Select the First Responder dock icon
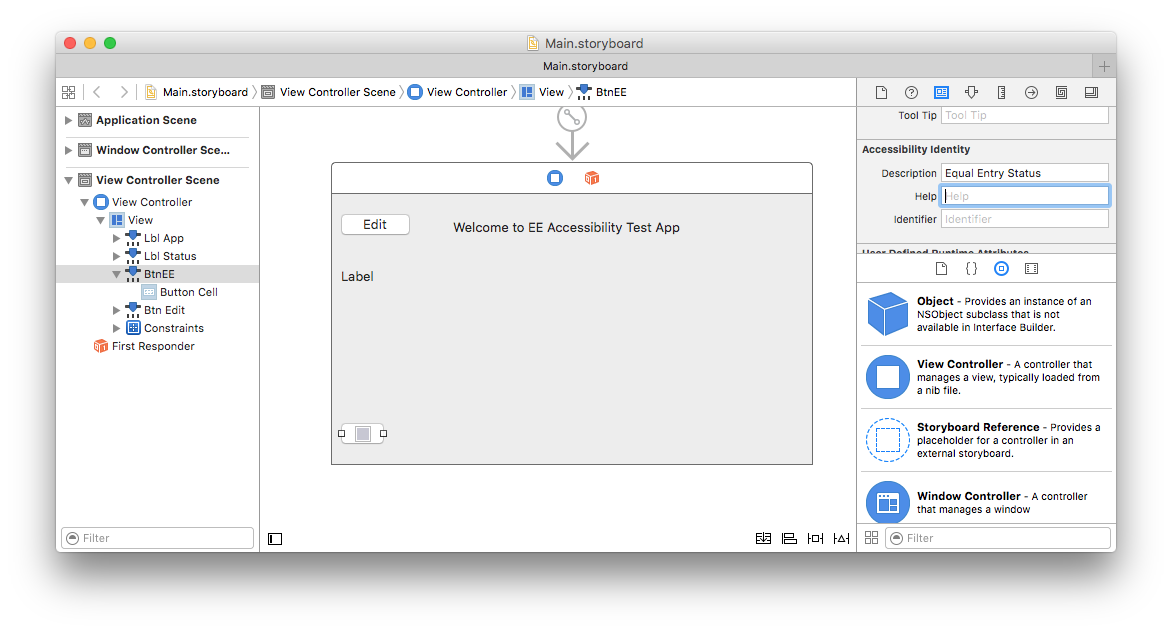The width and height of the screenshot is (1172, 632). click(x=592, y=178)
